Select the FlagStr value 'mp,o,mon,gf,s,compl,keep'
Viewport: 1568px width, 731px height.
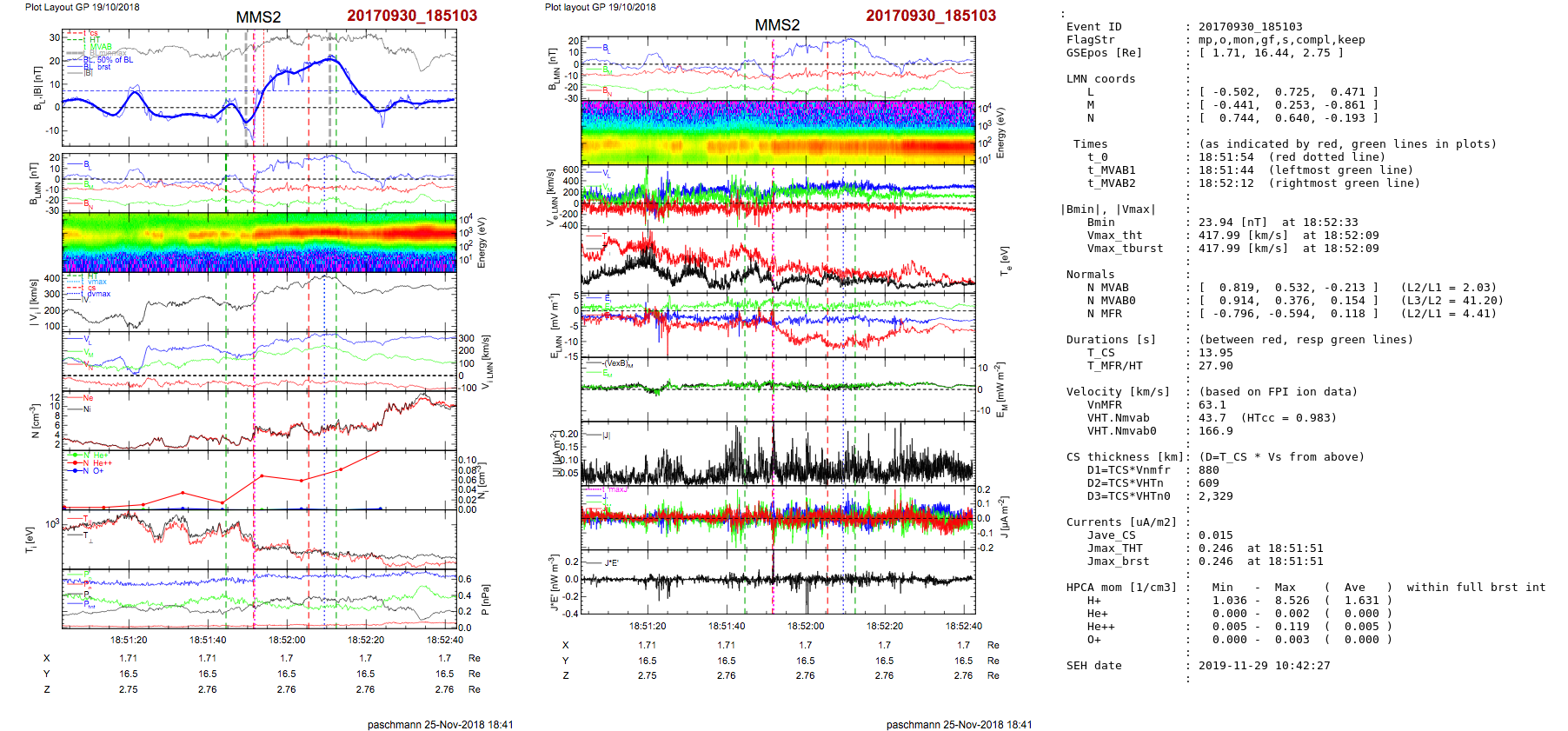click(1281, 40)
